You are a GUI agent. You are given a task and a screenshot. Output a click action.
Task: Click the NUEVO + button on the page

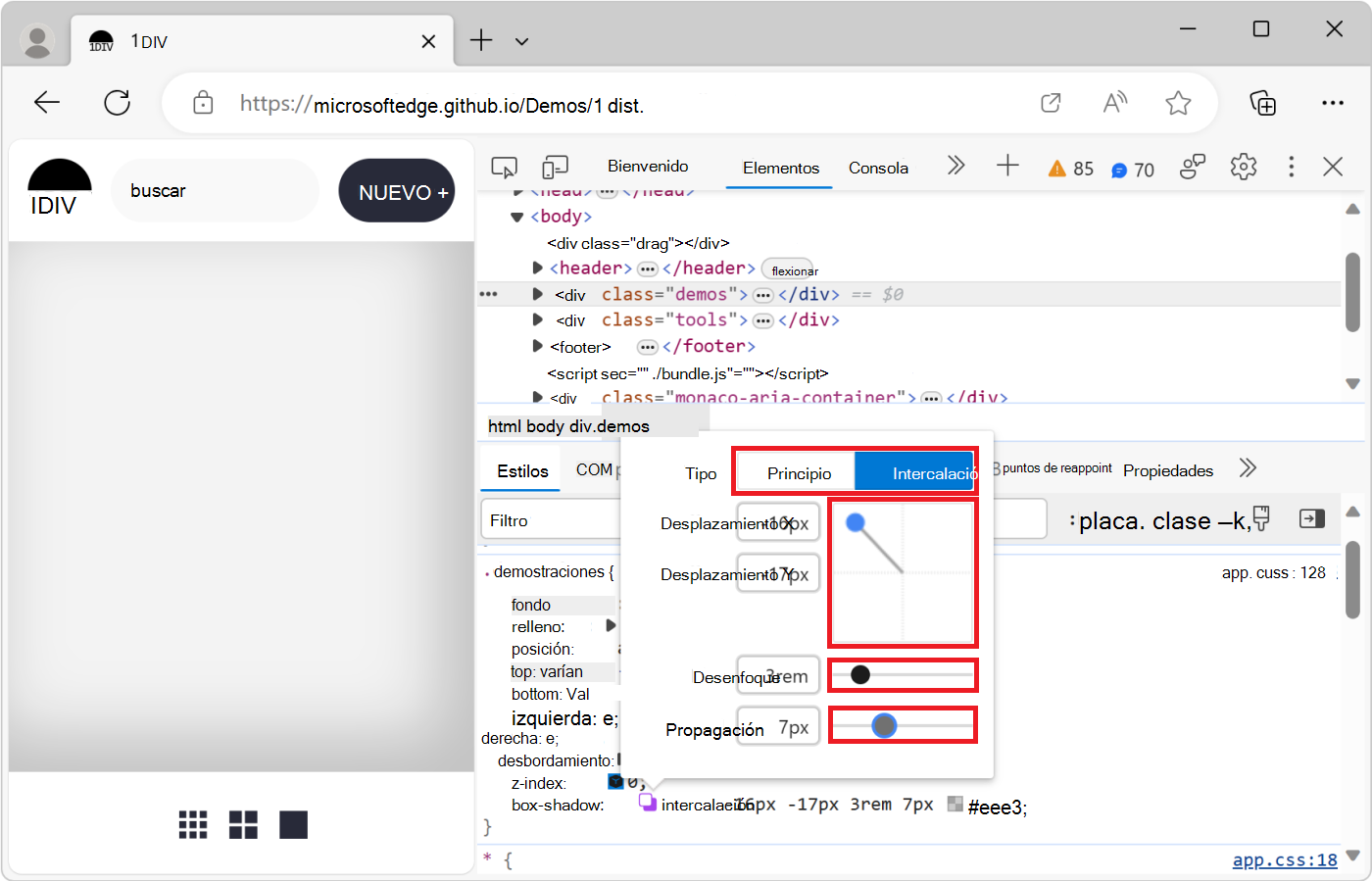(x=397, y=190)
